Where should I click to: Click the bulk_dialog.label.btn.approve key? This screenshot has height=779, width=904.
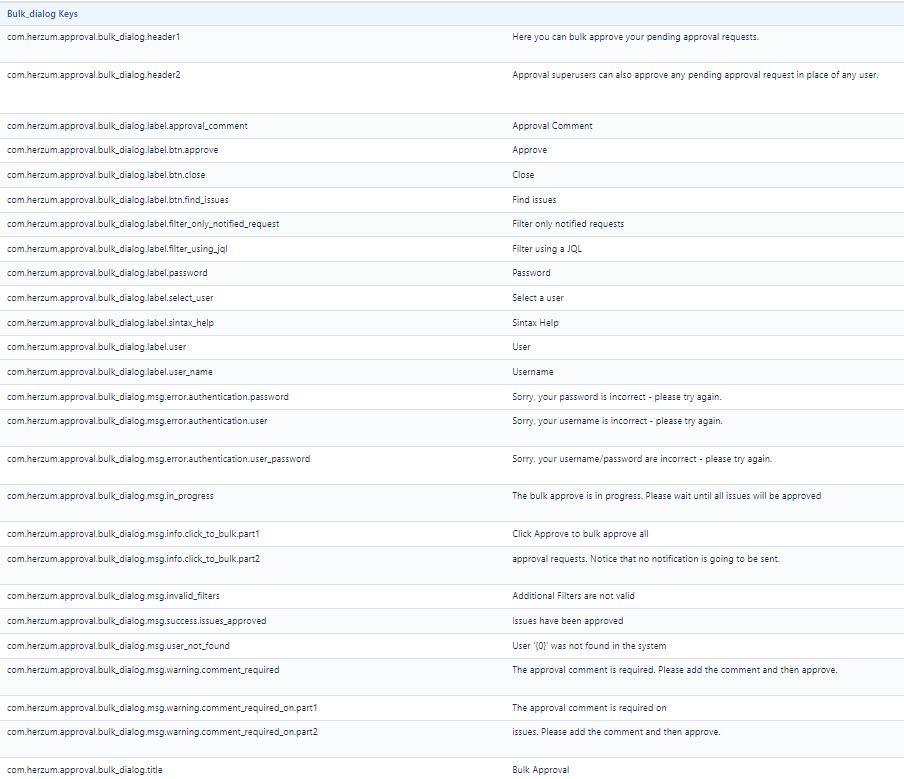coord(112,150)
